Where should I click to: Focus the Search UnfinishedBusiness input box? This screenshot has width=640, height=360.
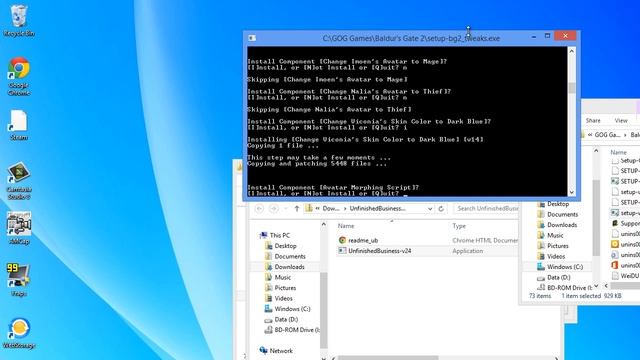486,209
